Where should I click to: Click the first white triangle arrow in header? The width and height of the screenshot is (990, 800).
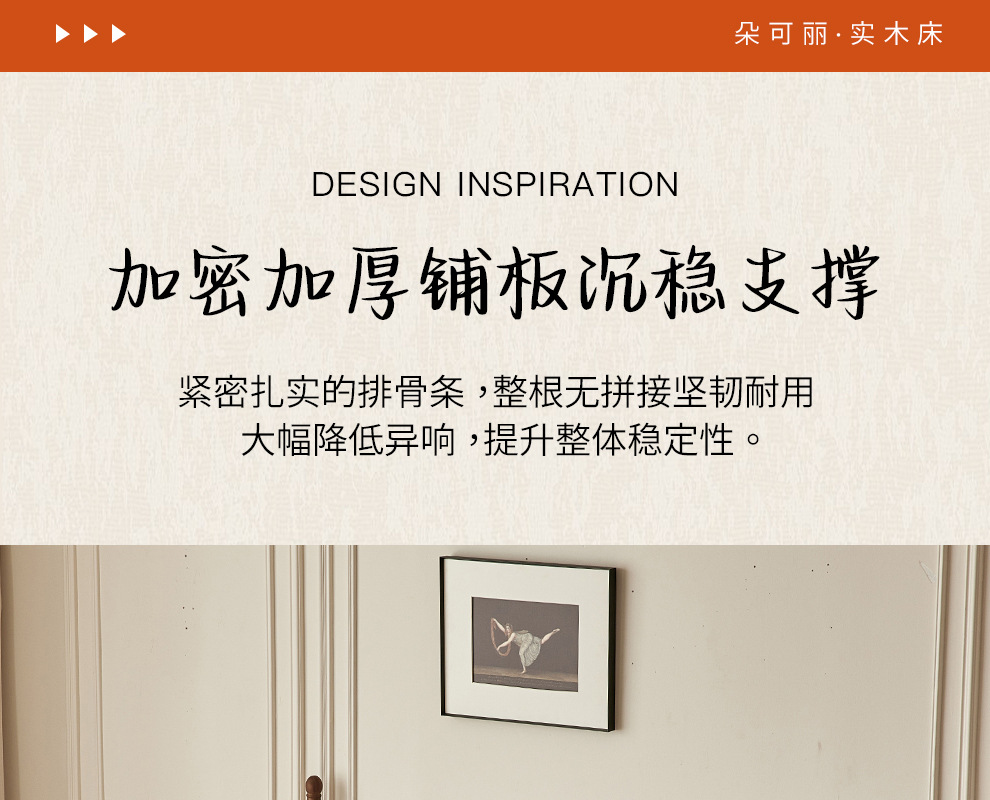point(63,33)
